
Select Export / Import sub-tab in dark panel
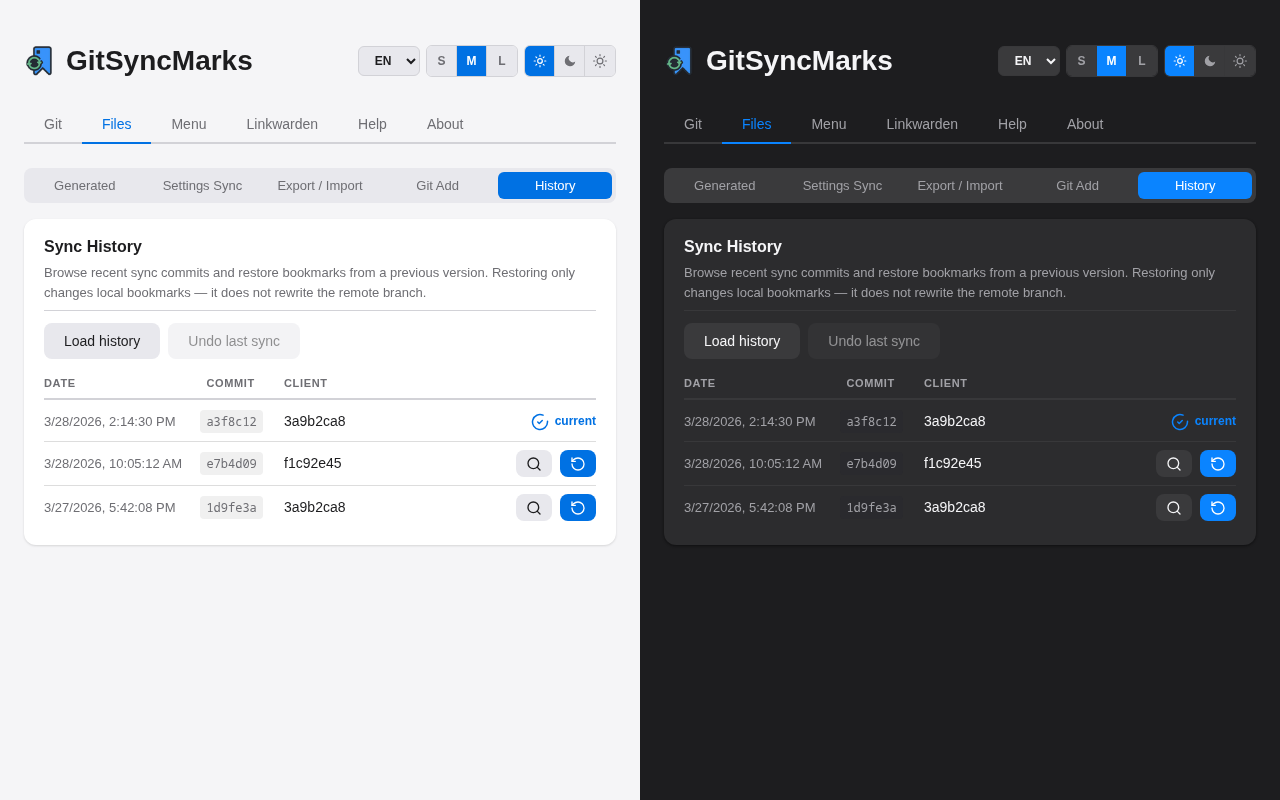click(x=960, y=186)
